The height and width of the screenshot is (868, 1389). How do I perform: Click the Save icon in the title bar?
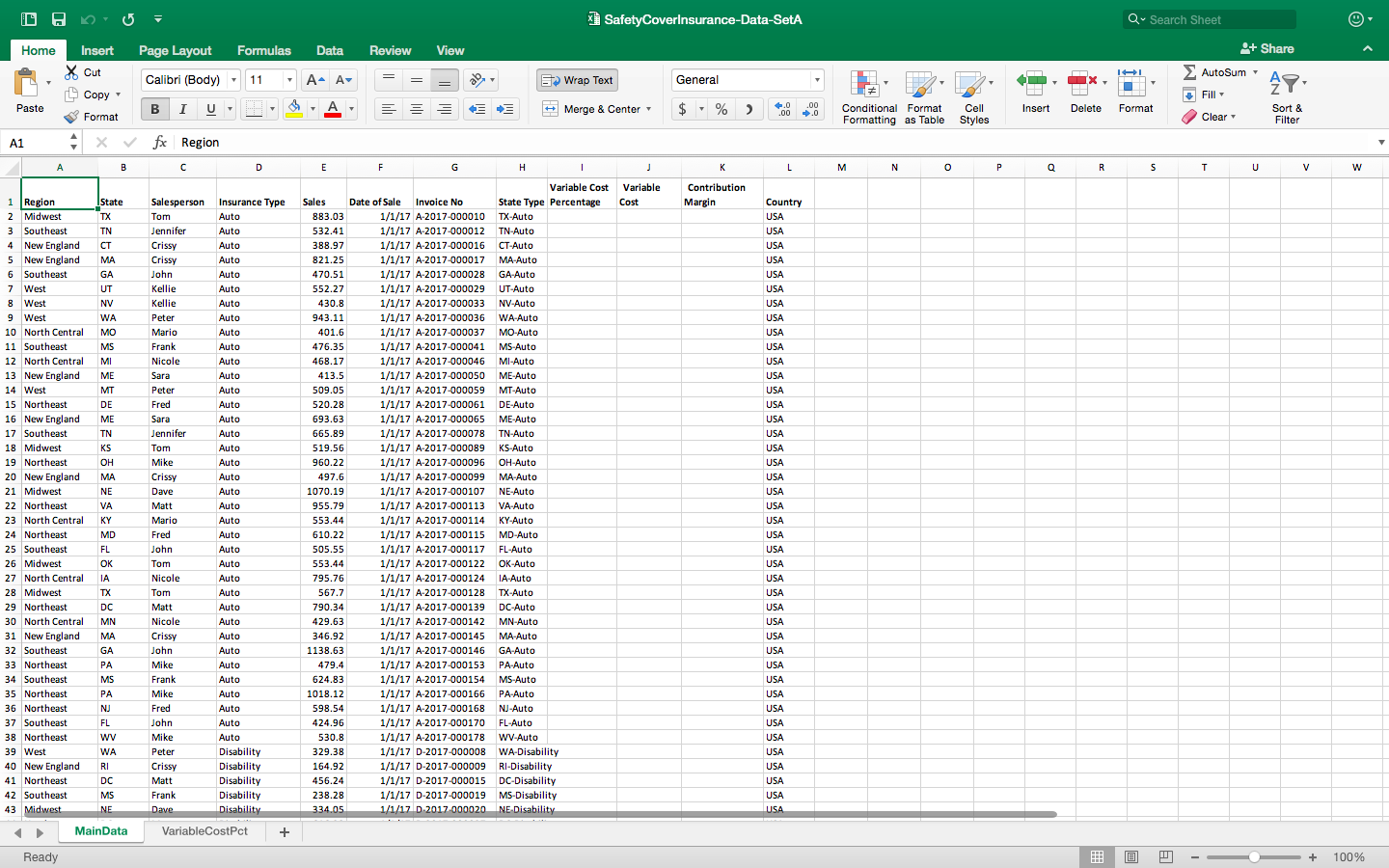click(x=55, y=18)
